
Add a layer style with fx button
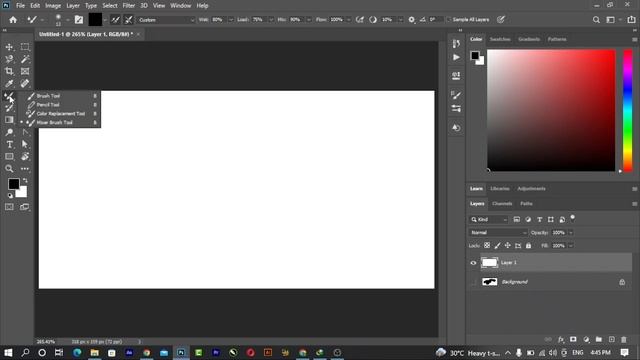[x=561, y=340]
